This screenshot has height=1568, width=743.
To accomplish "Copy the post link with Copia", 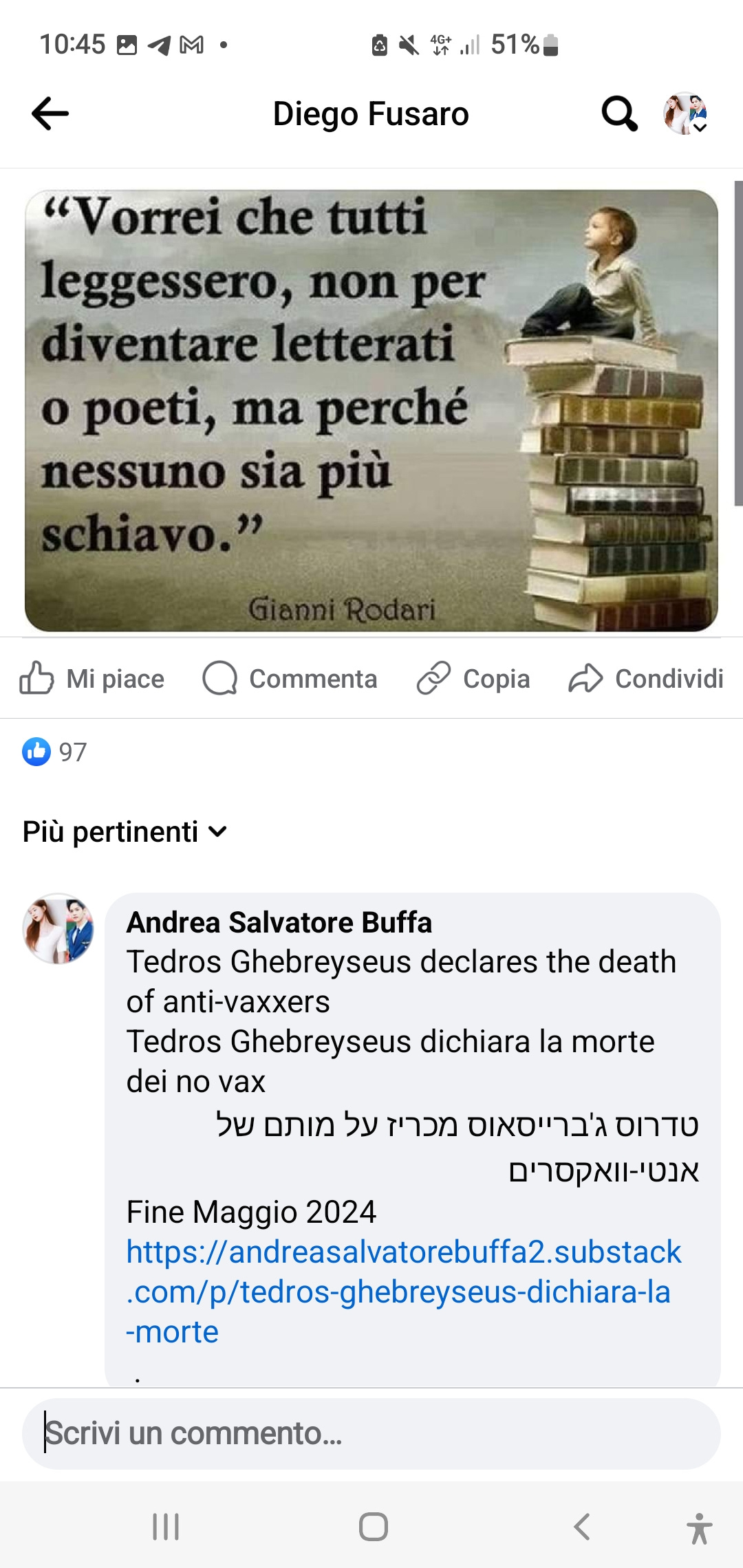I will coord(473,678).
